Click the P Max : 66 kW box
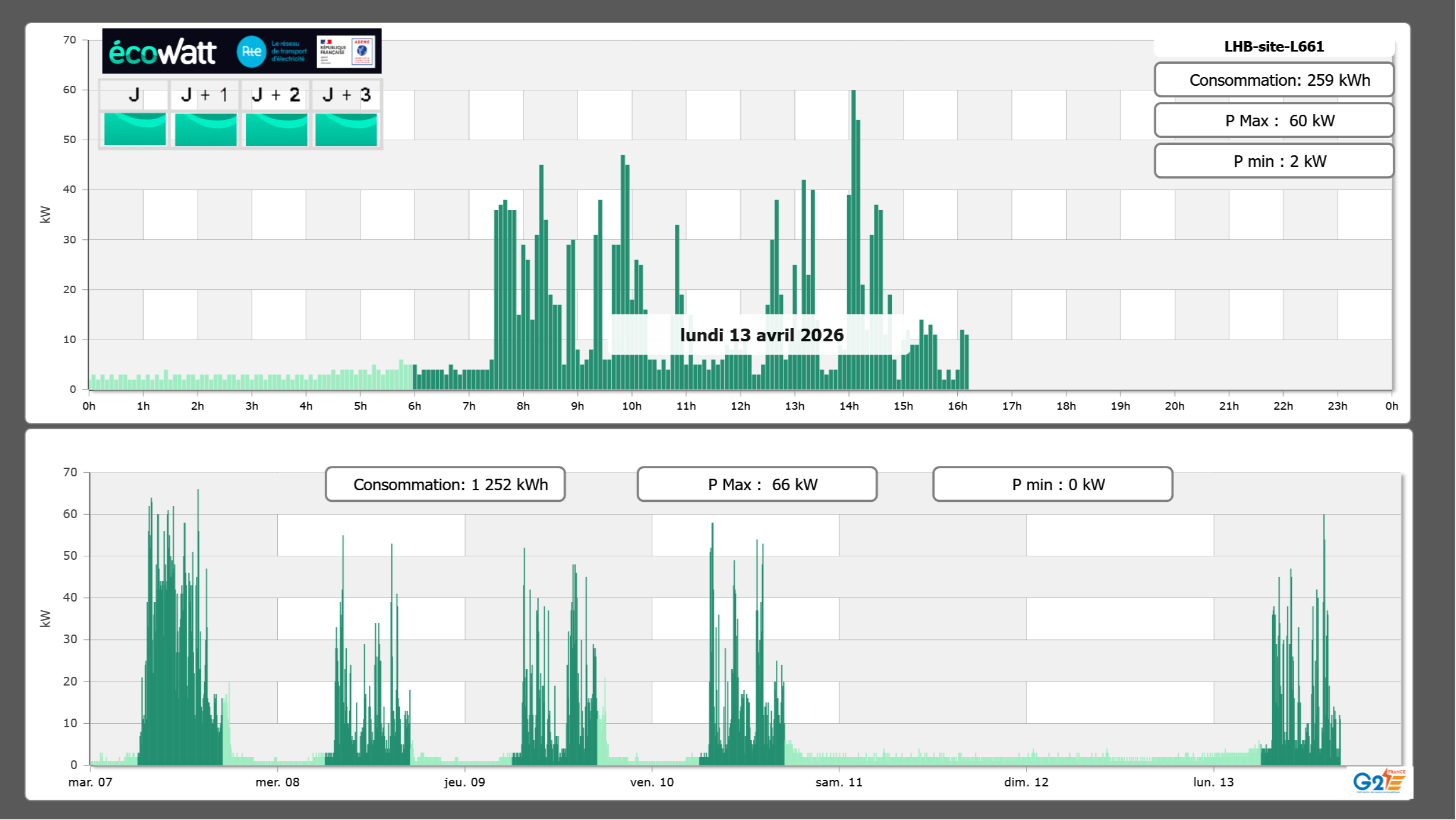Image resolution: width=1456 pixels, height=820 pixels. (x=757, y=484)
